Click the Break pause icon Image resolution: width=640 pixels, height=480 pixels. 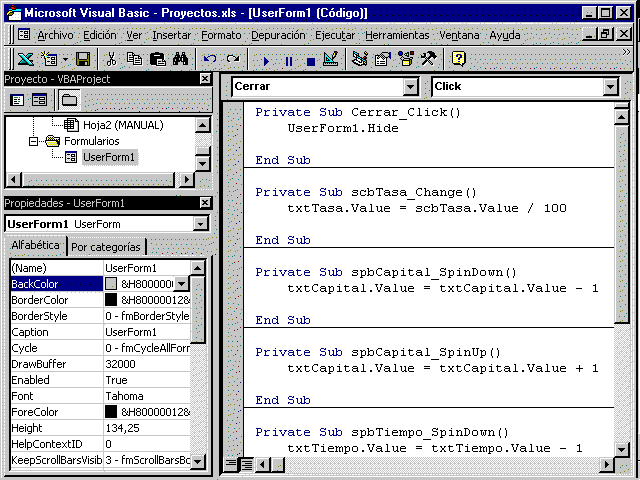[289, 61]
